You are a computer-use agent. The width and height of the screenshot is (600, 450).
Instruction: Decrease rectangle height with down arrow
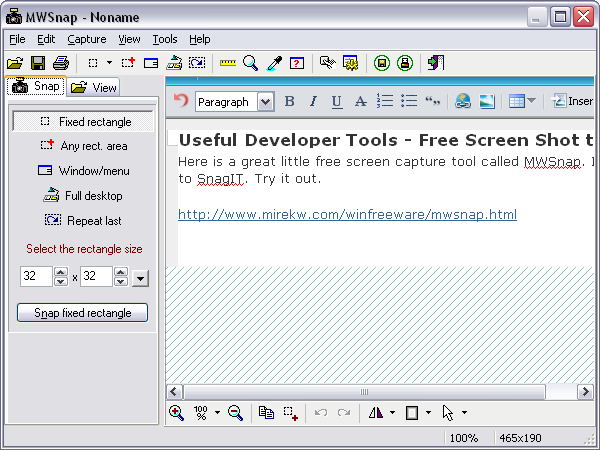(x=121, y=281)
